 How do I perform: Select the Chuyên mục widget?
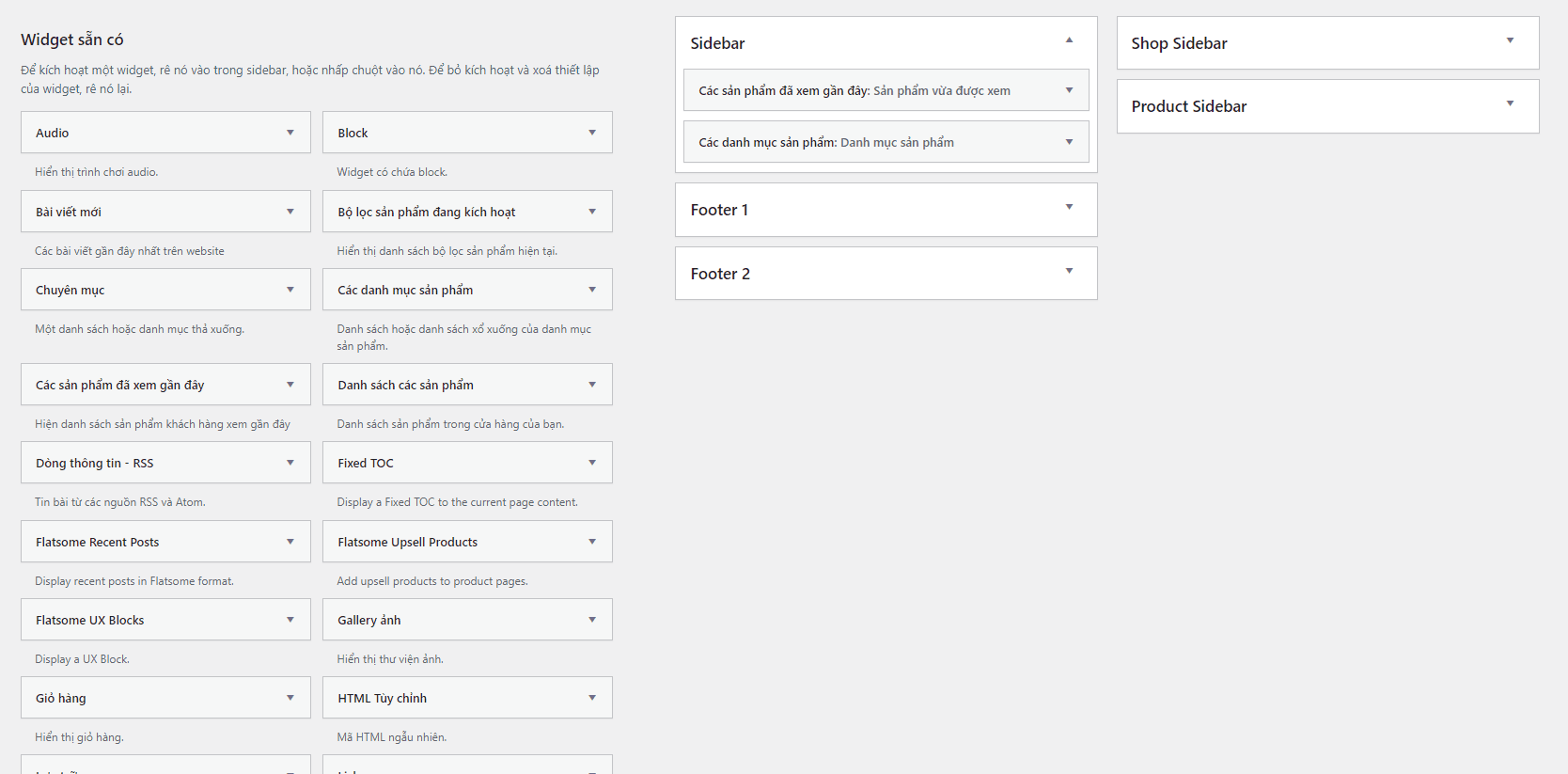165,290
